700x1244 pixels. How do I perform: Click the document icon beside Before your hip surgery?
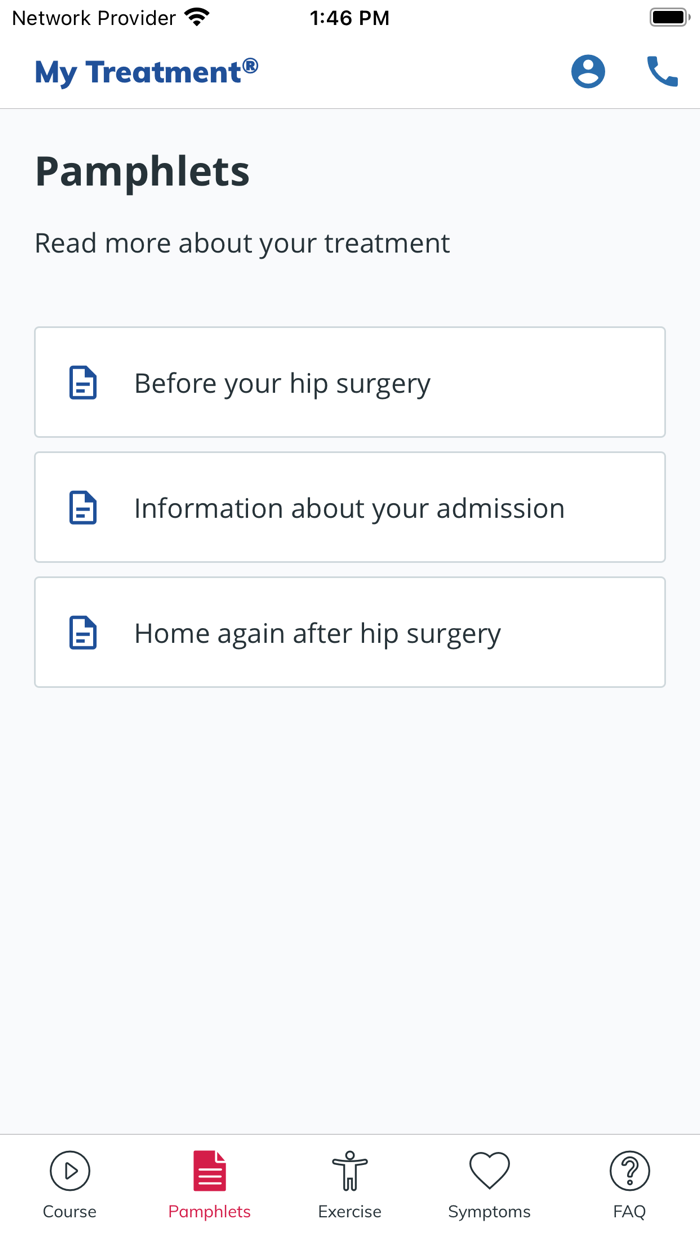coord(82,382)
